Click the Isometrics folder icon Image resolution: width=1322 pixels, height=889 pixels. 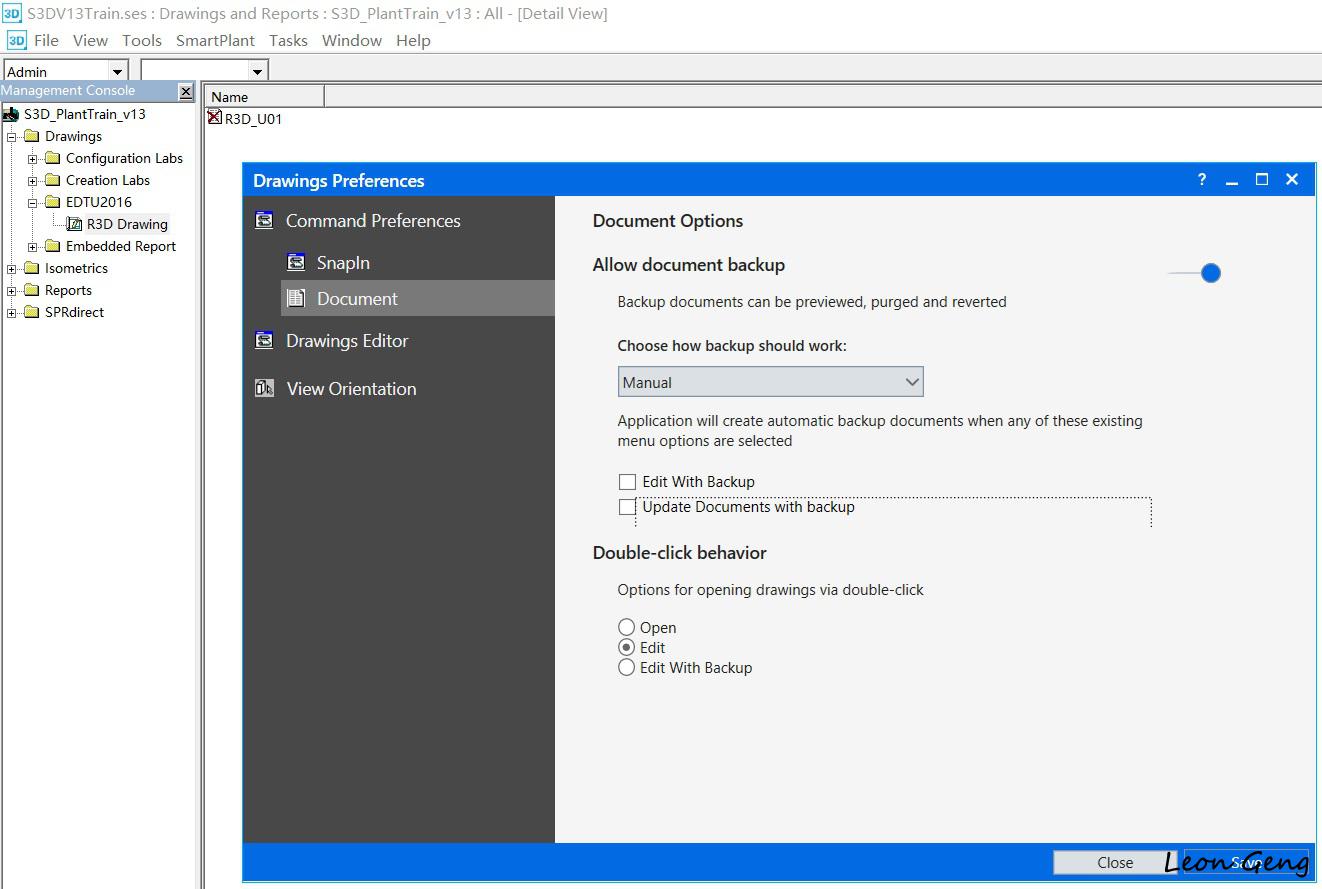coord(31,268)
